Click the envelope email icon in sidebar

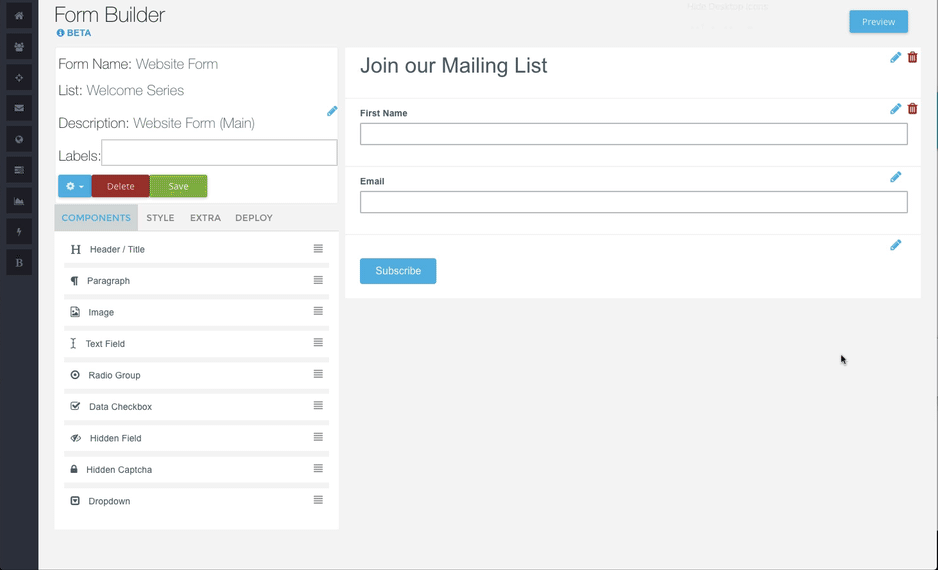(19, 108)
